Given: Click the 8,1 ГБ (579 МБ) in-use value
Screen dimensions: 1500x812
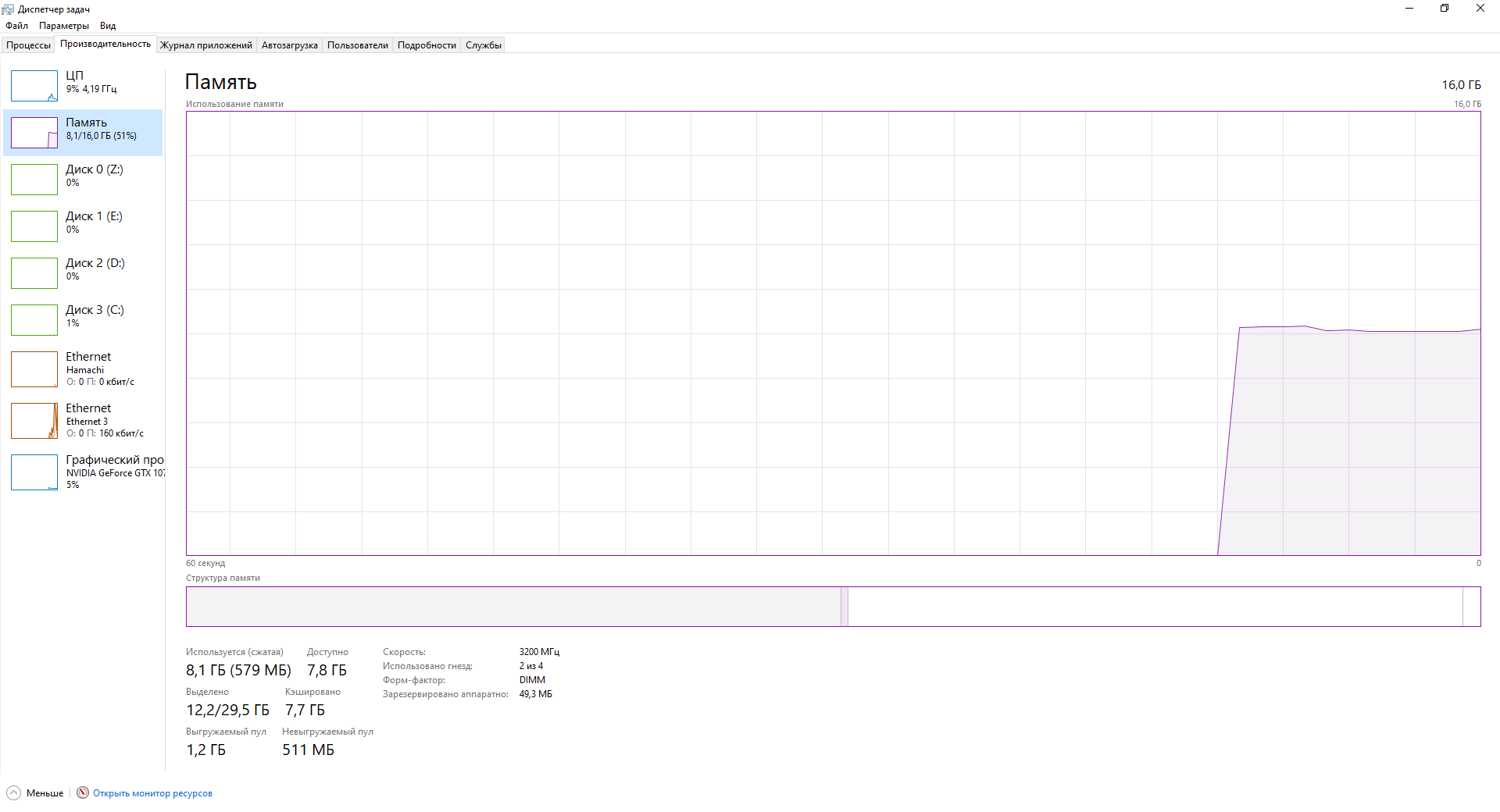Looking at the screenshot, I should [x=238, y=670].
